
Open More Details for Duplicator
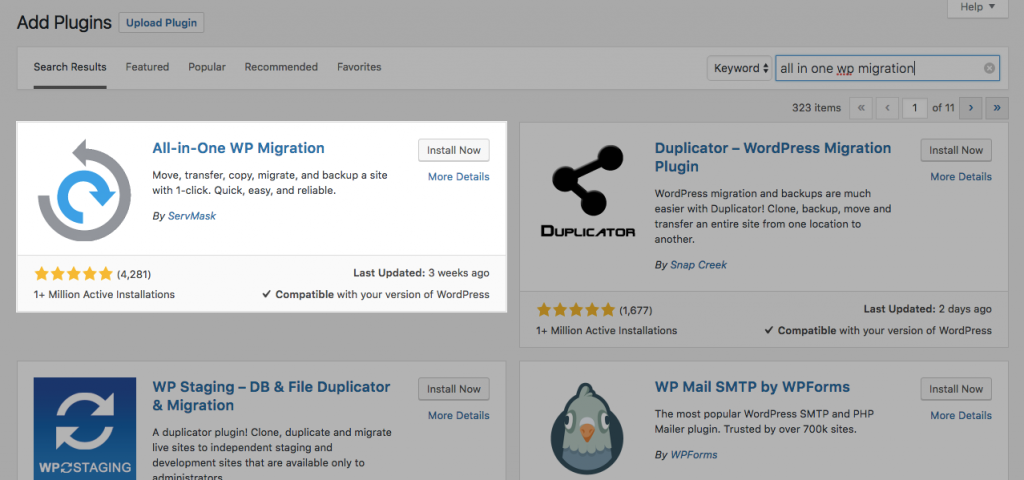tap(961, 176)
